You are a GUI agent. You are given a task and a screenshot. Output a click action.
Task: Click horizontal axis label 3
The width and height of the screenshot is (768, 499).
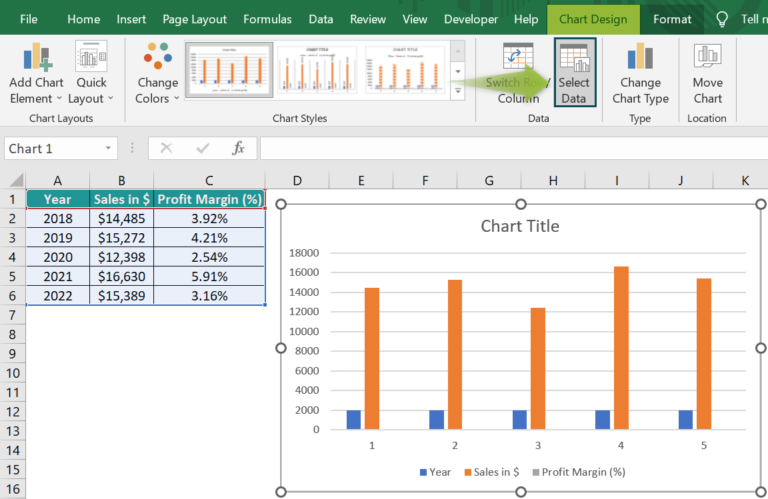(x=538, y=445)
